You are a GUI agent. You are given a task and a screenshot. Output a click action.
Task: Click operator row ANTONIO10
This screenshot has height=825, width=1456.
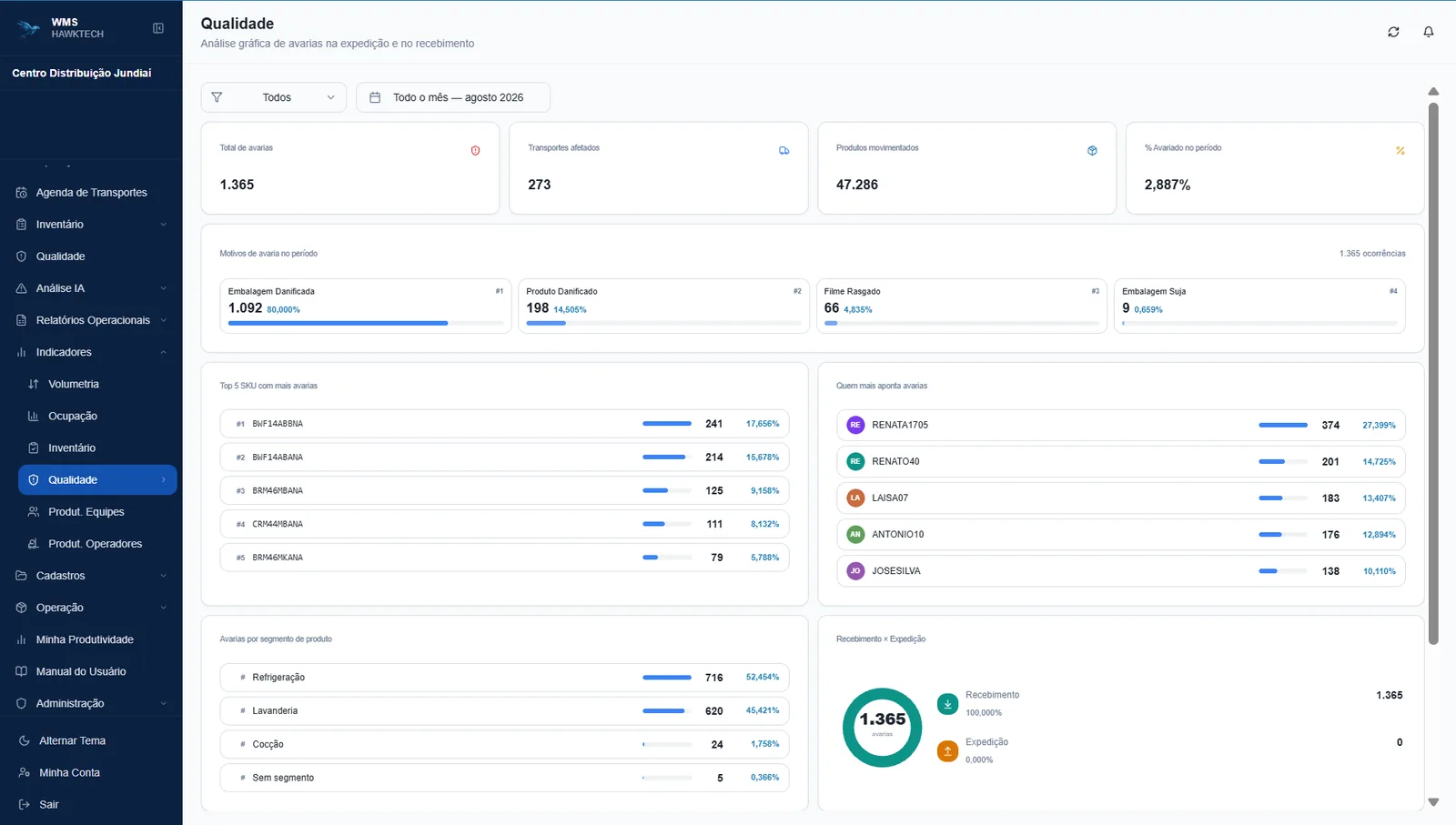pyautogui.click(x=1121, y=534)
